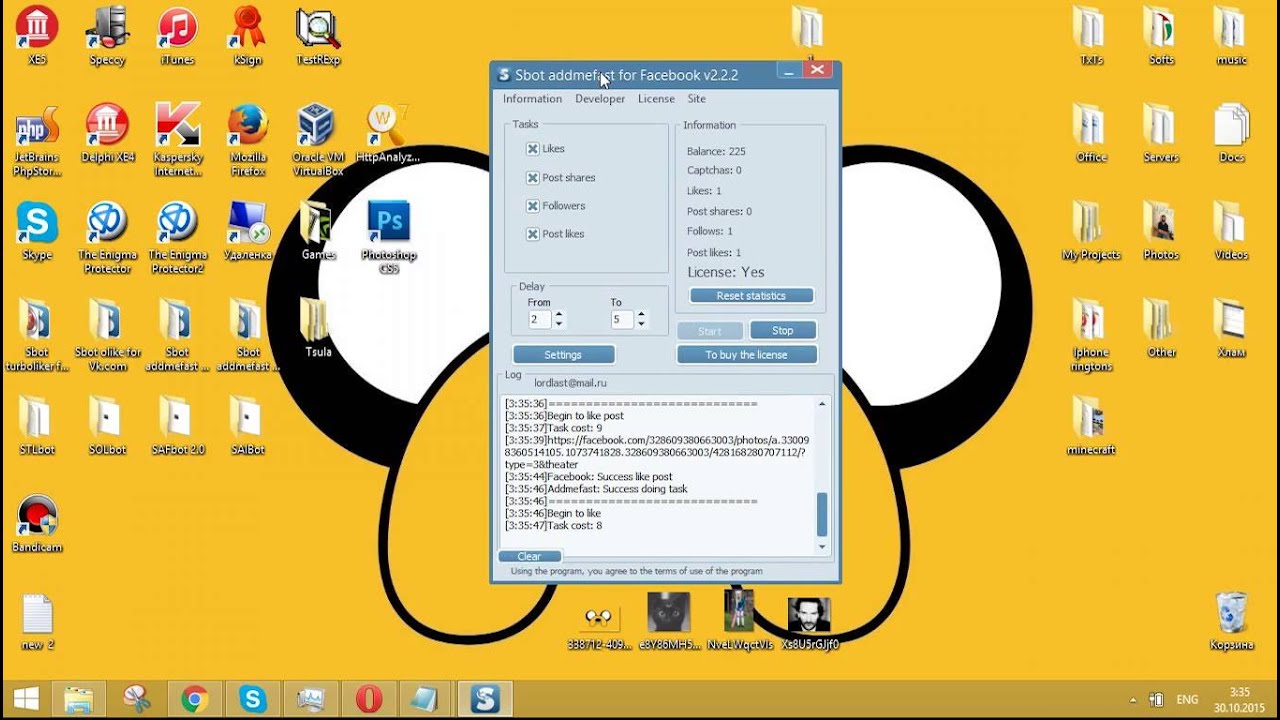Launch the Mozilla Firefox desktop icon
Image resolution: width=1280 pixels, height=720 pixels.
tap(248, 140)
